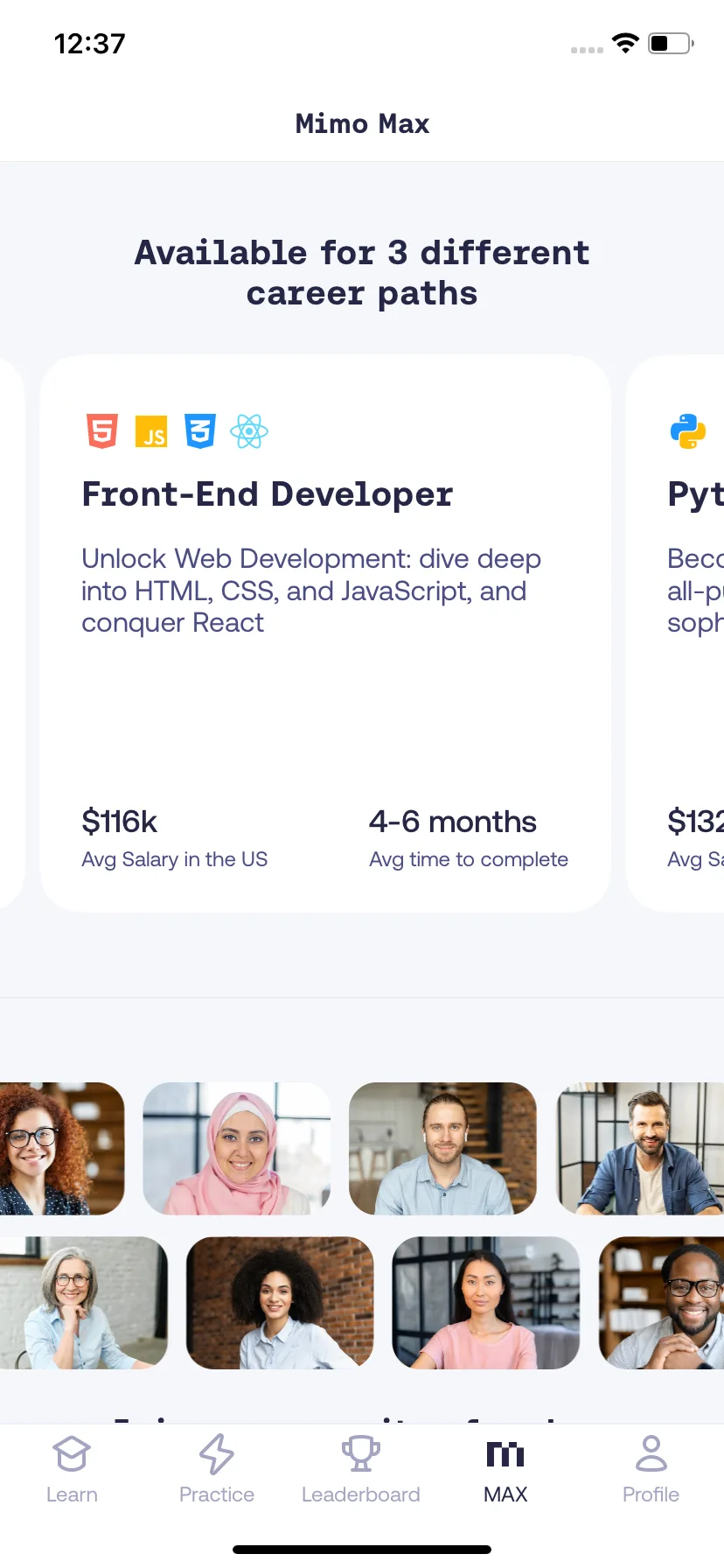Tap the 'Unlock Web Development' description text
The image size is (724, 1568).
(x=311, y=591)
